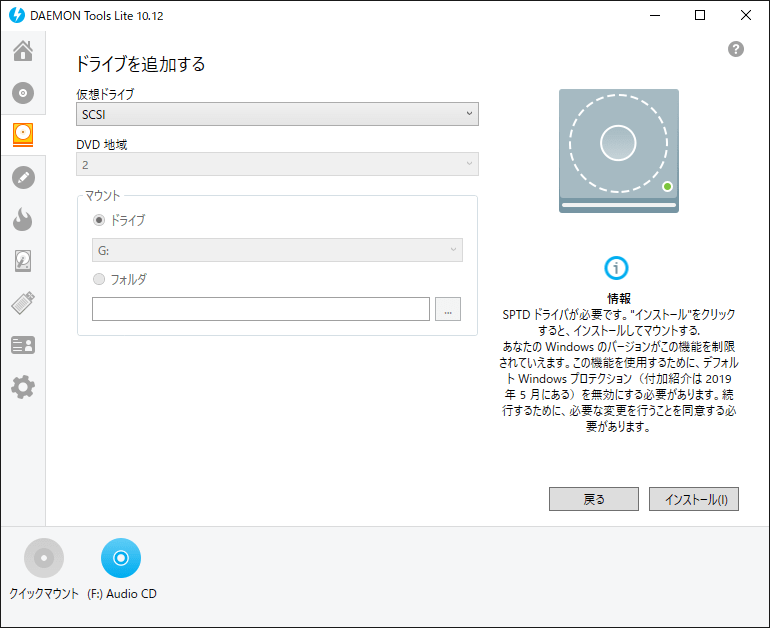Expand the 仮想ドライブ SCSI dropdown
The height and width of the screenshot is (628, 770).
[x=277, y=114]
